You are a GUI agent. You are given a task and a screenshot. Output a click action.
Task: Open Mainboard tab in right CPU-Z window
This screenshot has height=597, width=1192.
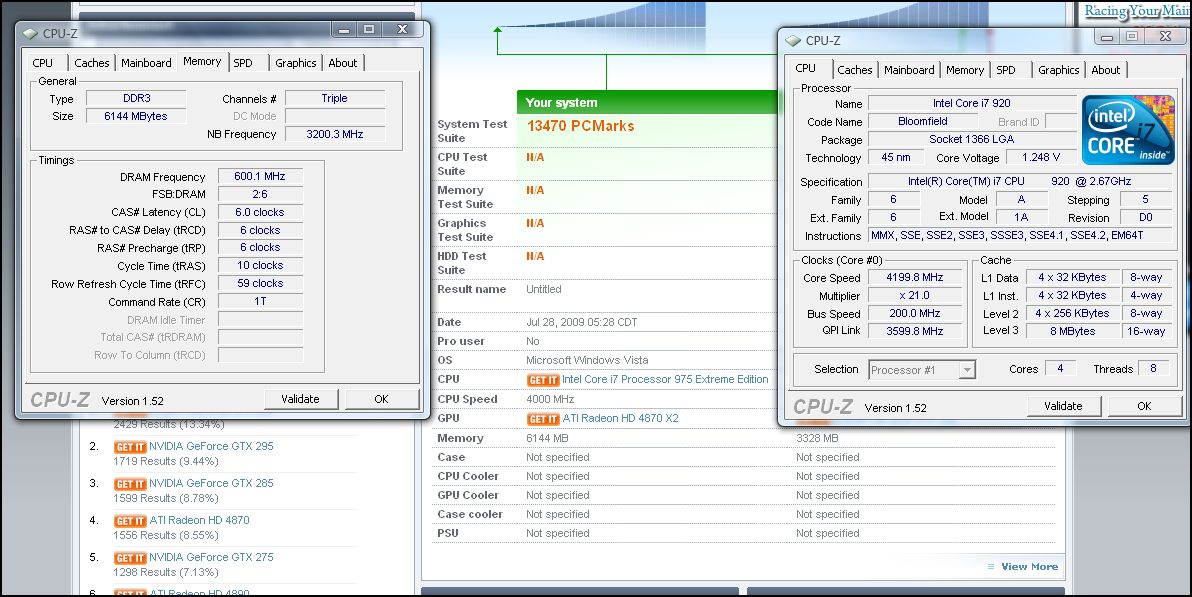pyautogui.click(x=909, y=70)
